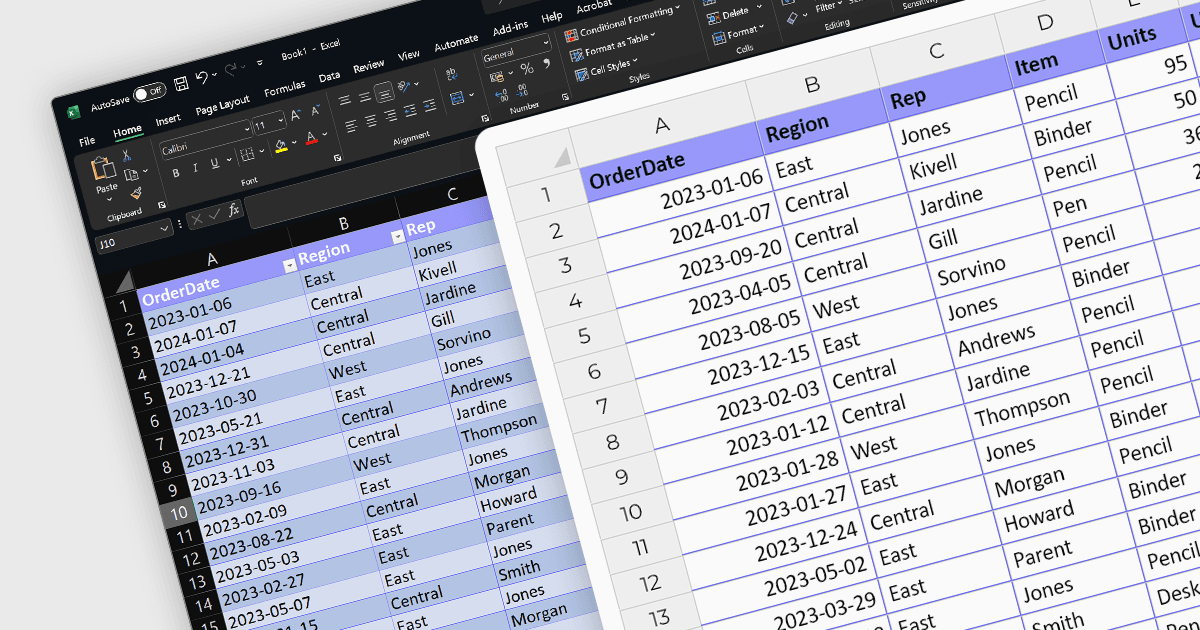Click the Comma Style icon
Image resolution: width=1200 pixels, height=630 pixels.
(547, 63)
